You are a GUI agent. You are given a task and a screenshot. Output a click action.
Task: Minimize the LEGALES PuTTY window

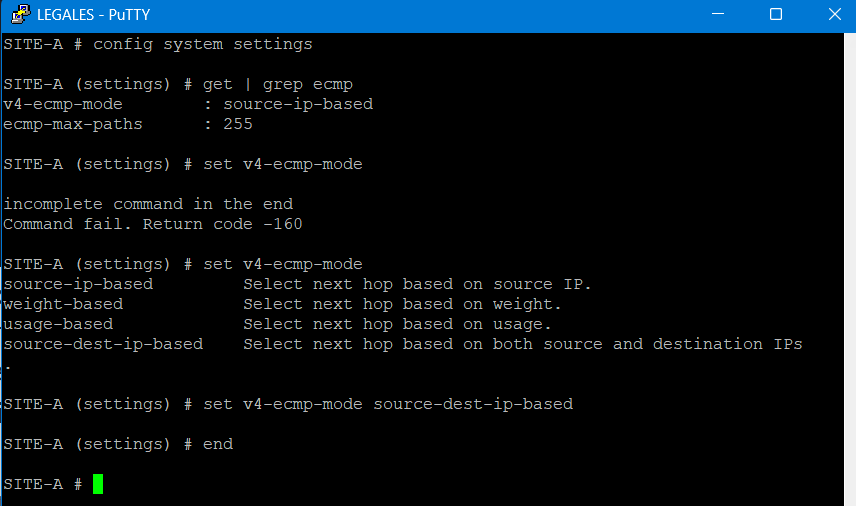716,15
